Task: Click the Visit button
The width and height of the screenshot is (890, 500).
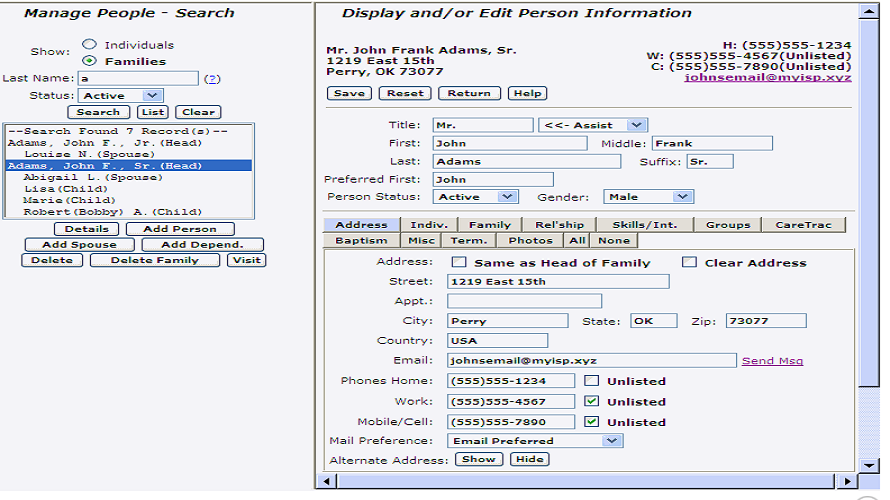Action: [246, 260]
